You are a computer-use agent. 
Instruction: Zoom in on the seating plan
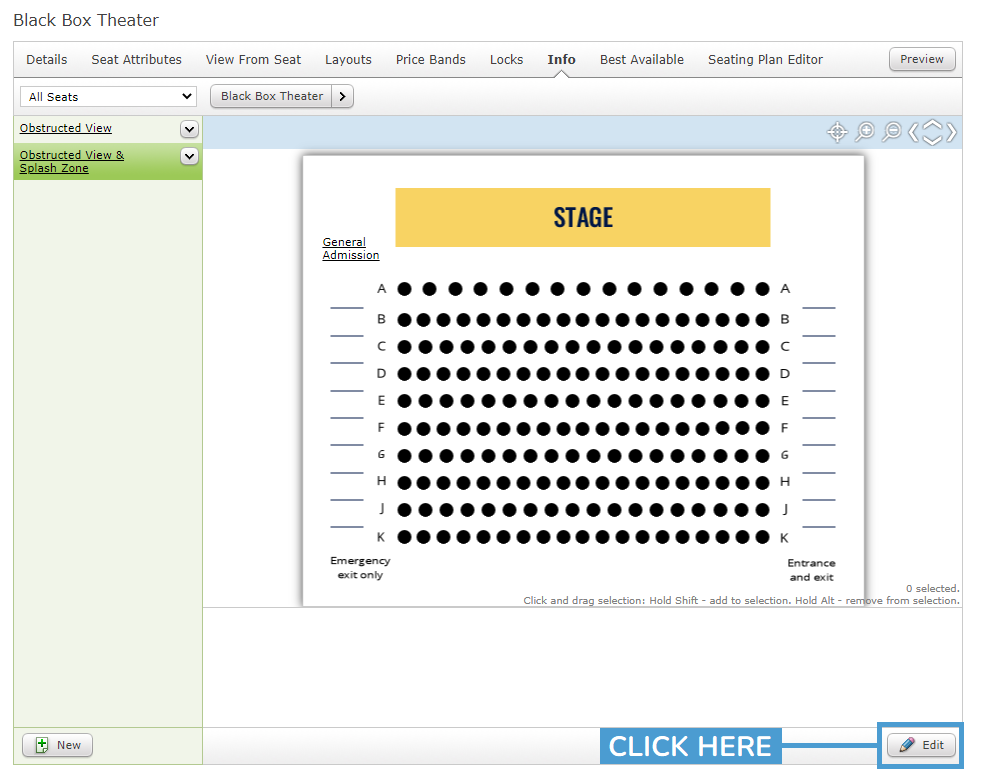click(x=865, y=132)
